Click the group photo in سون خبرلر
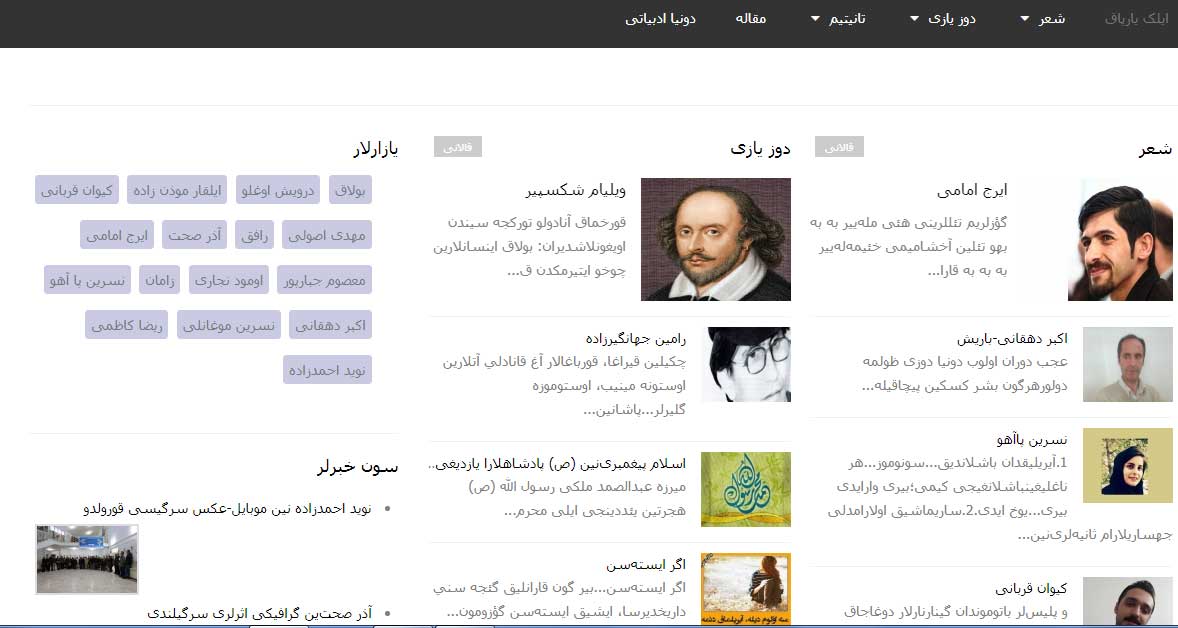 [x=87, y=559]
